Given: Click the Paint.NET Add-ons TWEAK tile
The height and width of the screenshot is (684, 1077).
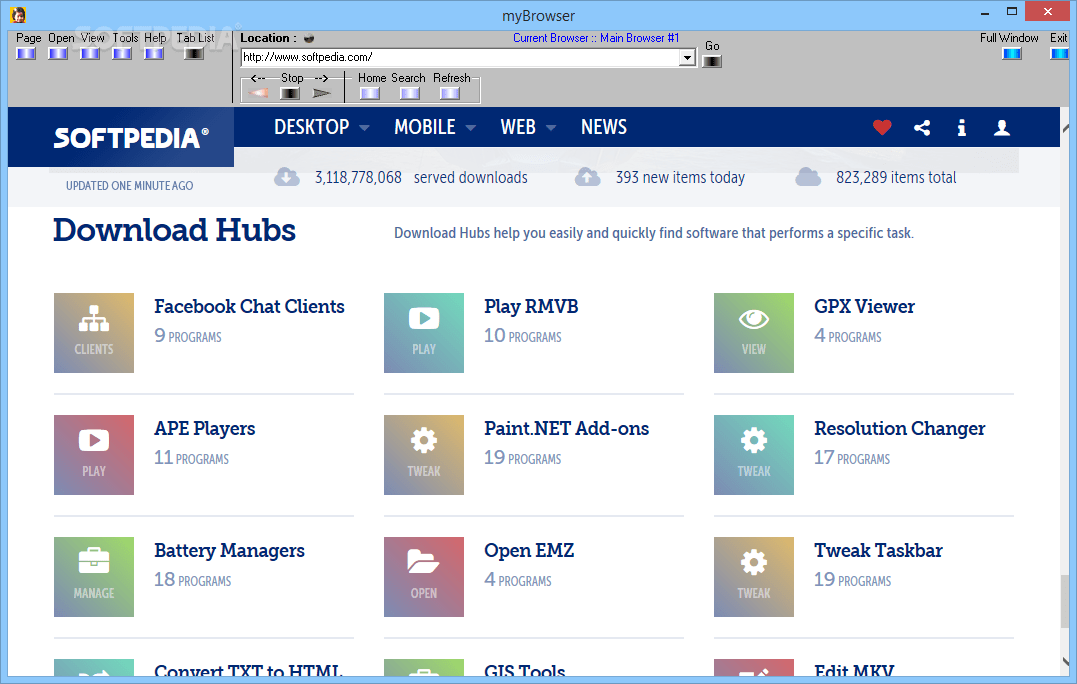Looking at the screenshot, I should pyautogui.click(x=424, y=455).
